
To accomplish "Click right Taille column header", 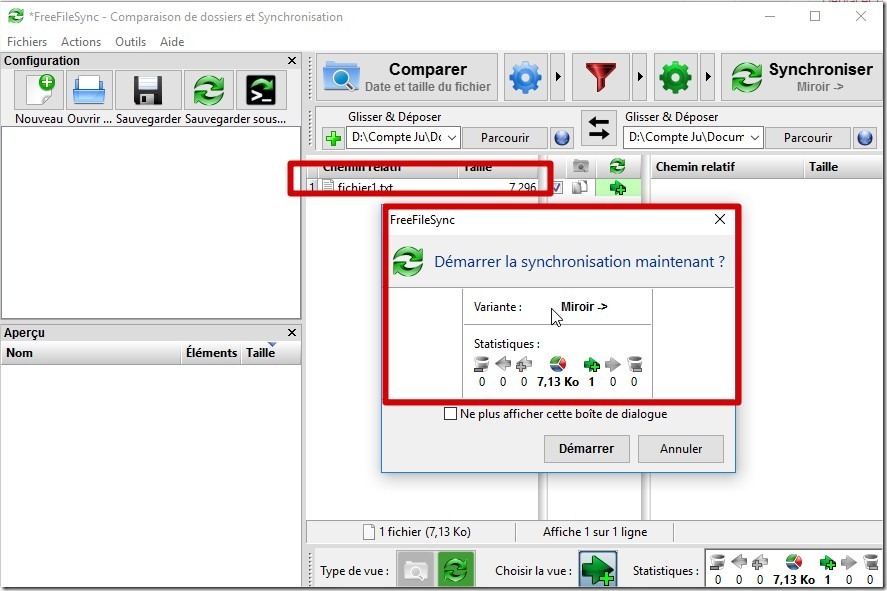I will pos(844,167).
